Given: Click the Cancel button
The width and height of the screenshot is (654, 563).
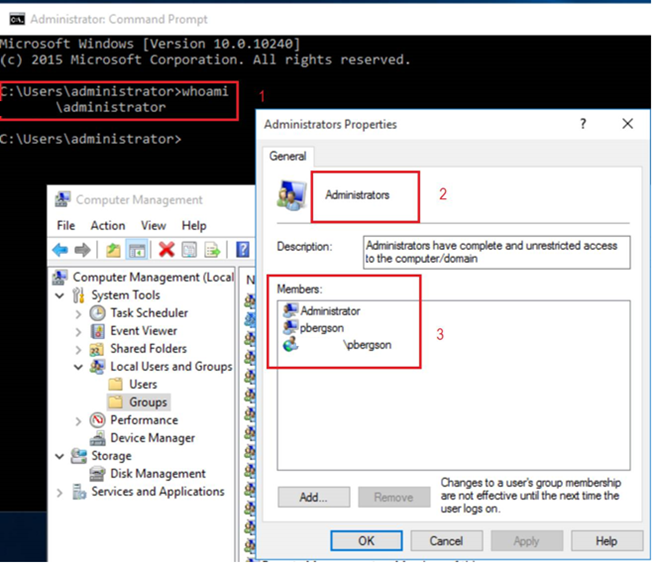Looking at the screenshot, I should 446,541.
